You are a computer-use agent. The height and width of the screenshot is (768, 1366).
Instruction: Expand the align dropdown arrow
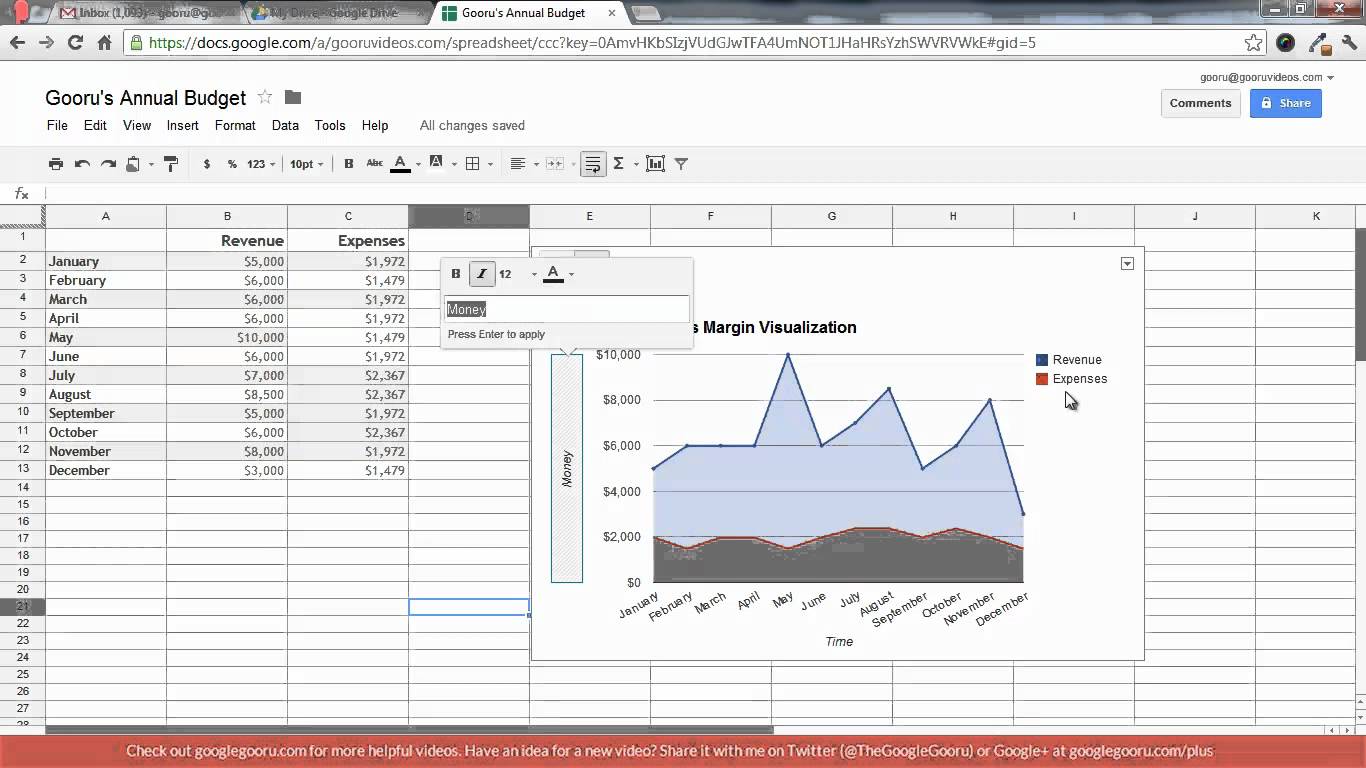536,165
